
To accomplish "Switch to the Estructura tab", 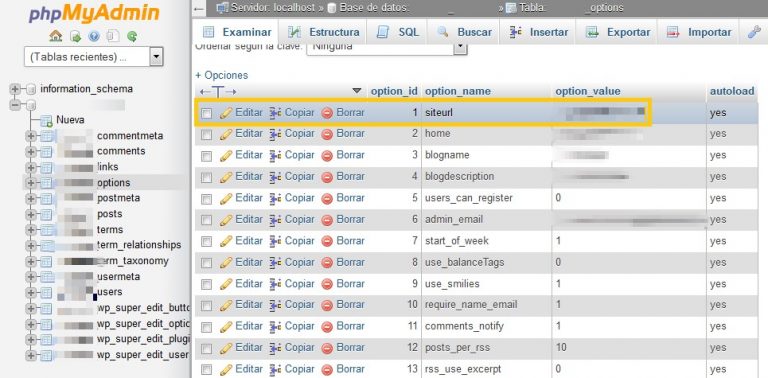I will click(323, 32).
